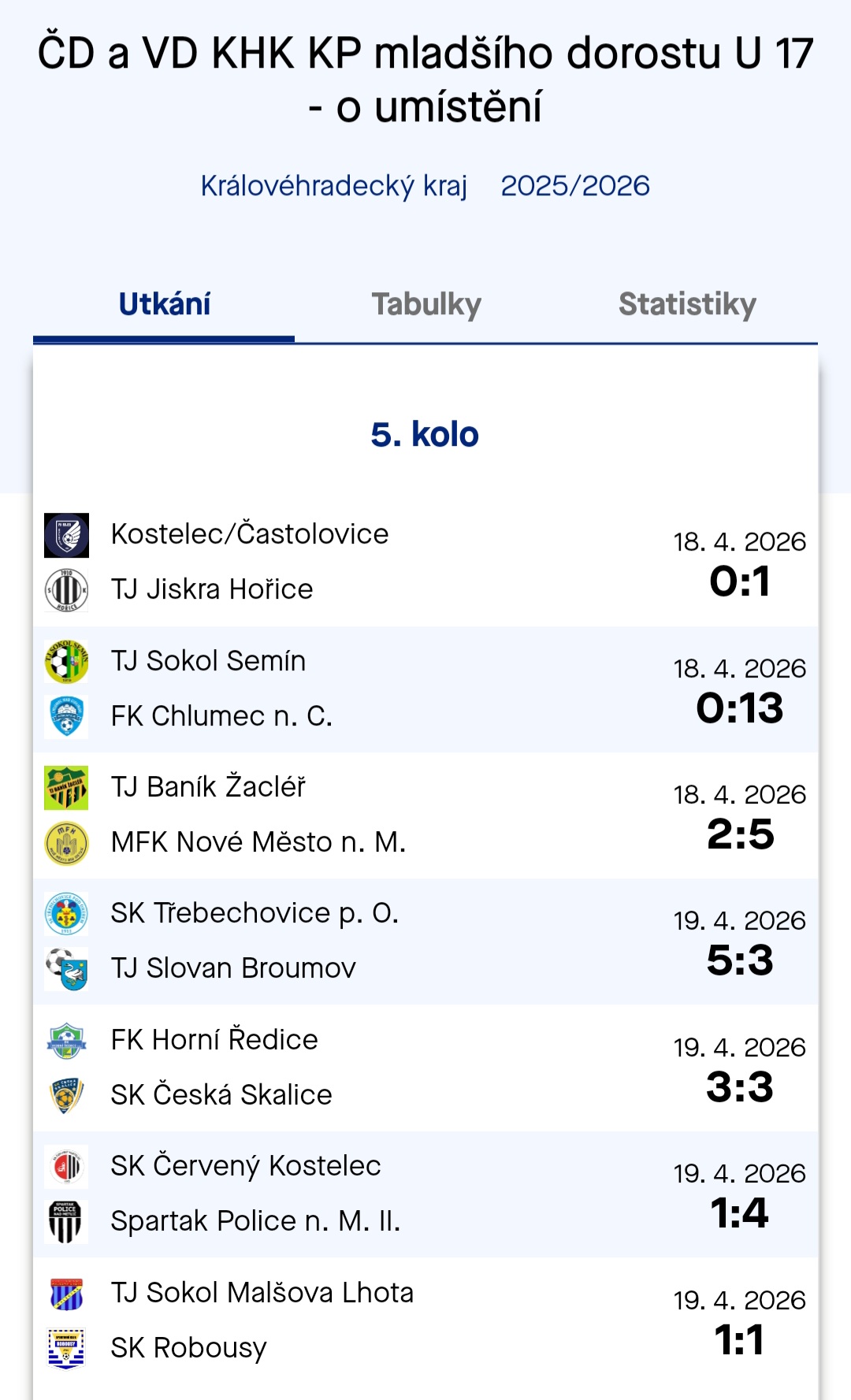Click the TJ Slovan Broumov crest
Image resolution: width=851 pixels, height=1400 pixels.
[66, 969]
